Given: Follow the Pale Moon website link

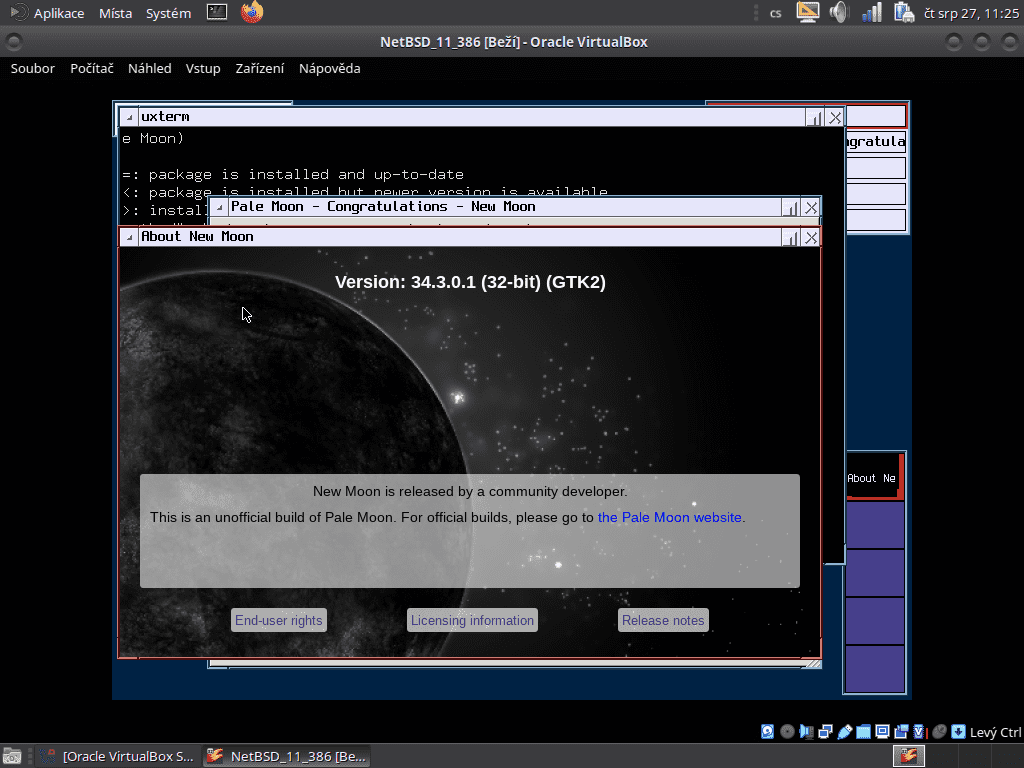Looking at the screenshot, I should click(x=669, y=517).
